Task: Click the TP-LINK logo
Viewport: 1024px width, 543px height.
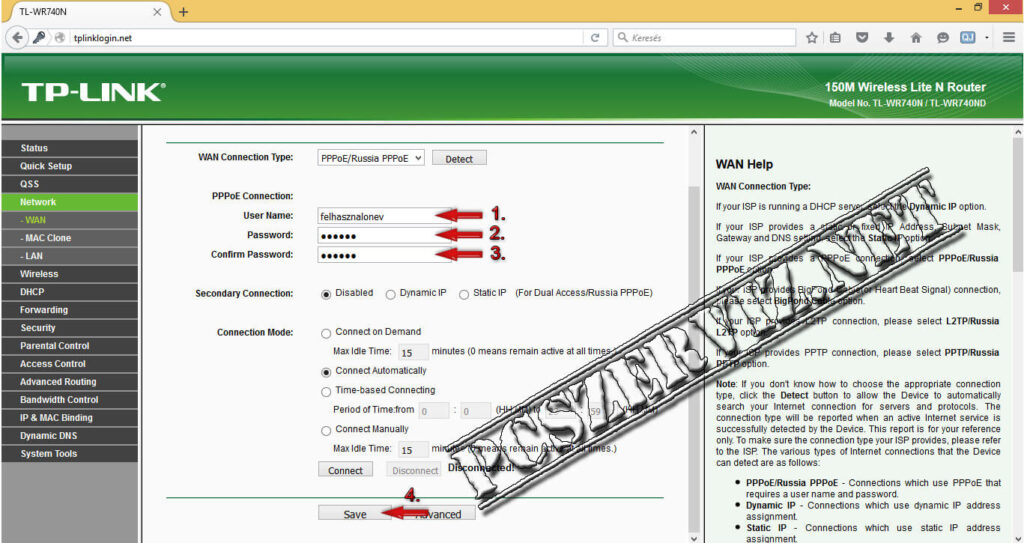Action: (93, 92)
